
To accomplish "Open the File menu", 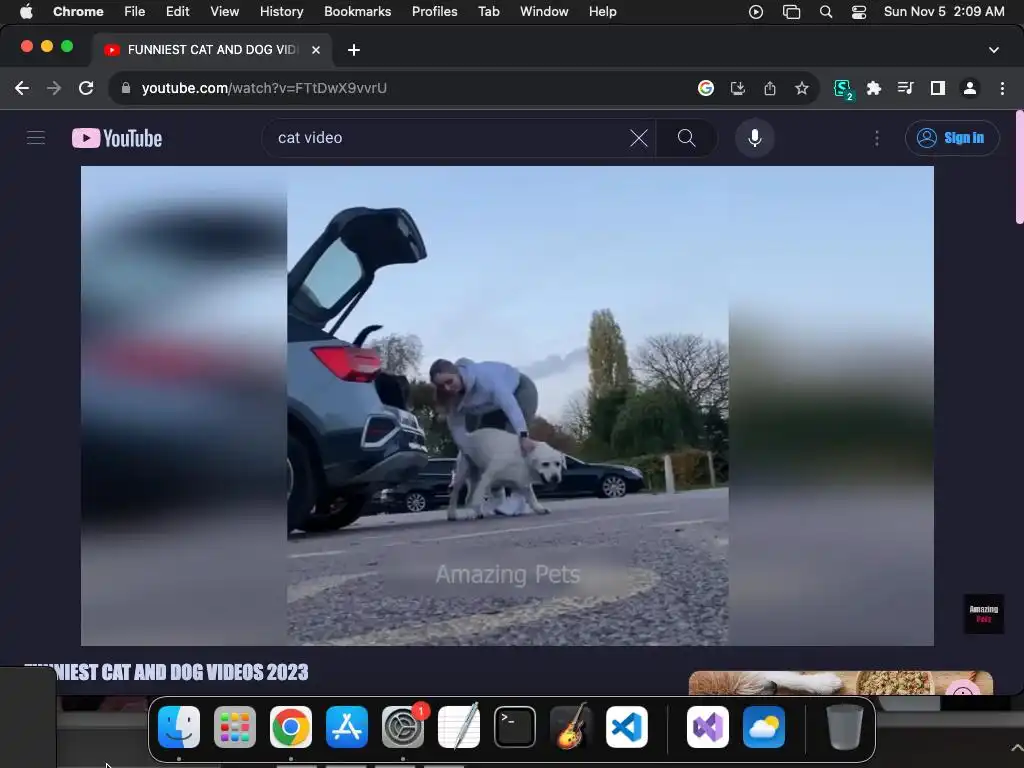I will point(135,12).
